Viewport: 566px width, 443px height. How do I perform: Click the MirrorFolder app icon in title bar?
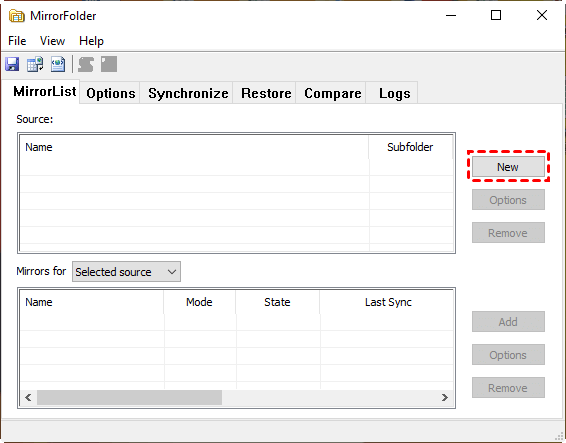coord(17,16)
